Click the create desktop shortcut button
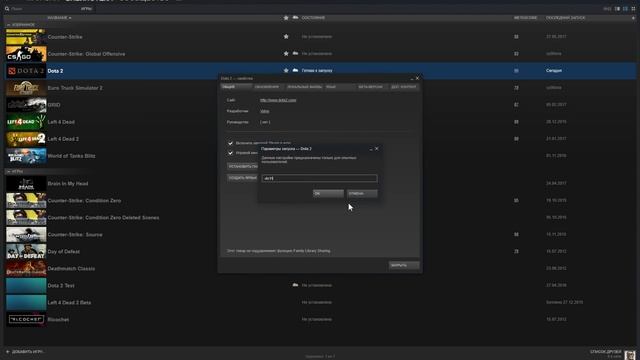 [242, 178]
